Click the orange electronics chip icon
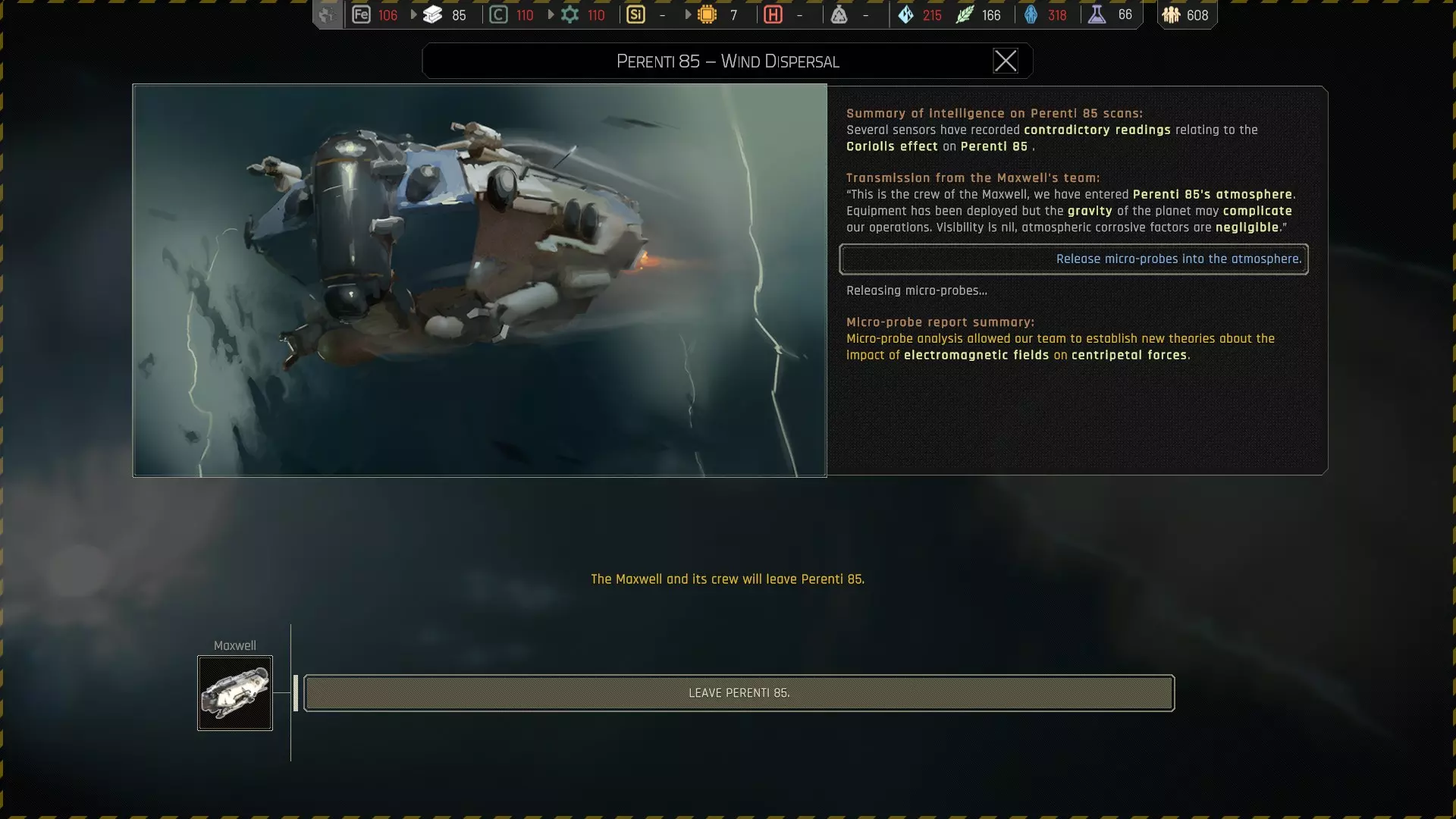The height and width of the screenshot is (819, 1456). 707,14
